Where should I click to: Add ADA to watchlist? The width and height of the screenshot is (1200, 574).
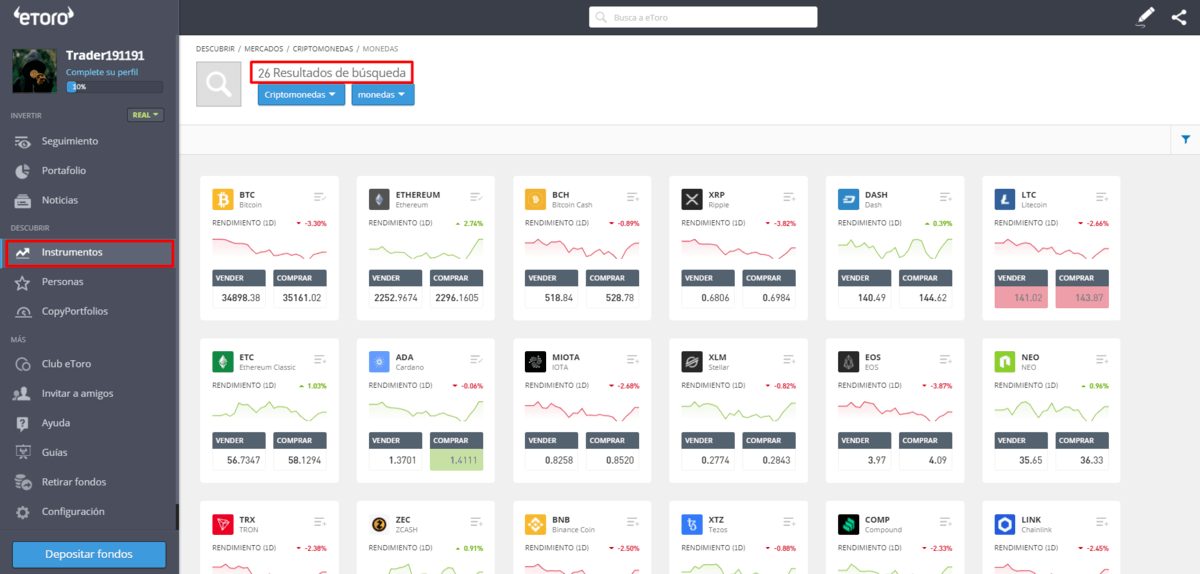coord(476,359)
